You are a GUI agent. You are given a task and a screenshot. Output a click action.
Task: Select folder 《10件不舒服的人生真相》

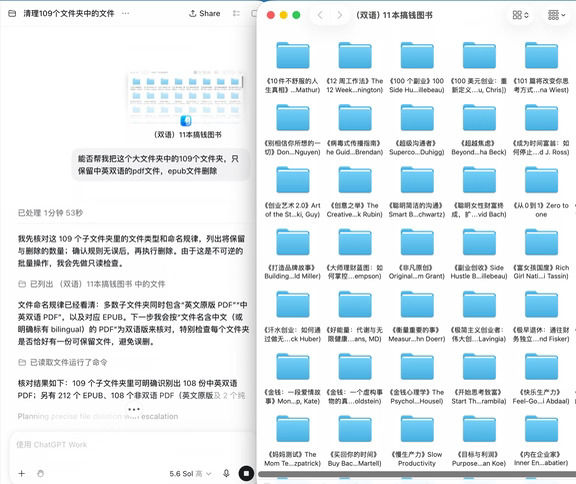pyautogui.click(x=293, y=55)
